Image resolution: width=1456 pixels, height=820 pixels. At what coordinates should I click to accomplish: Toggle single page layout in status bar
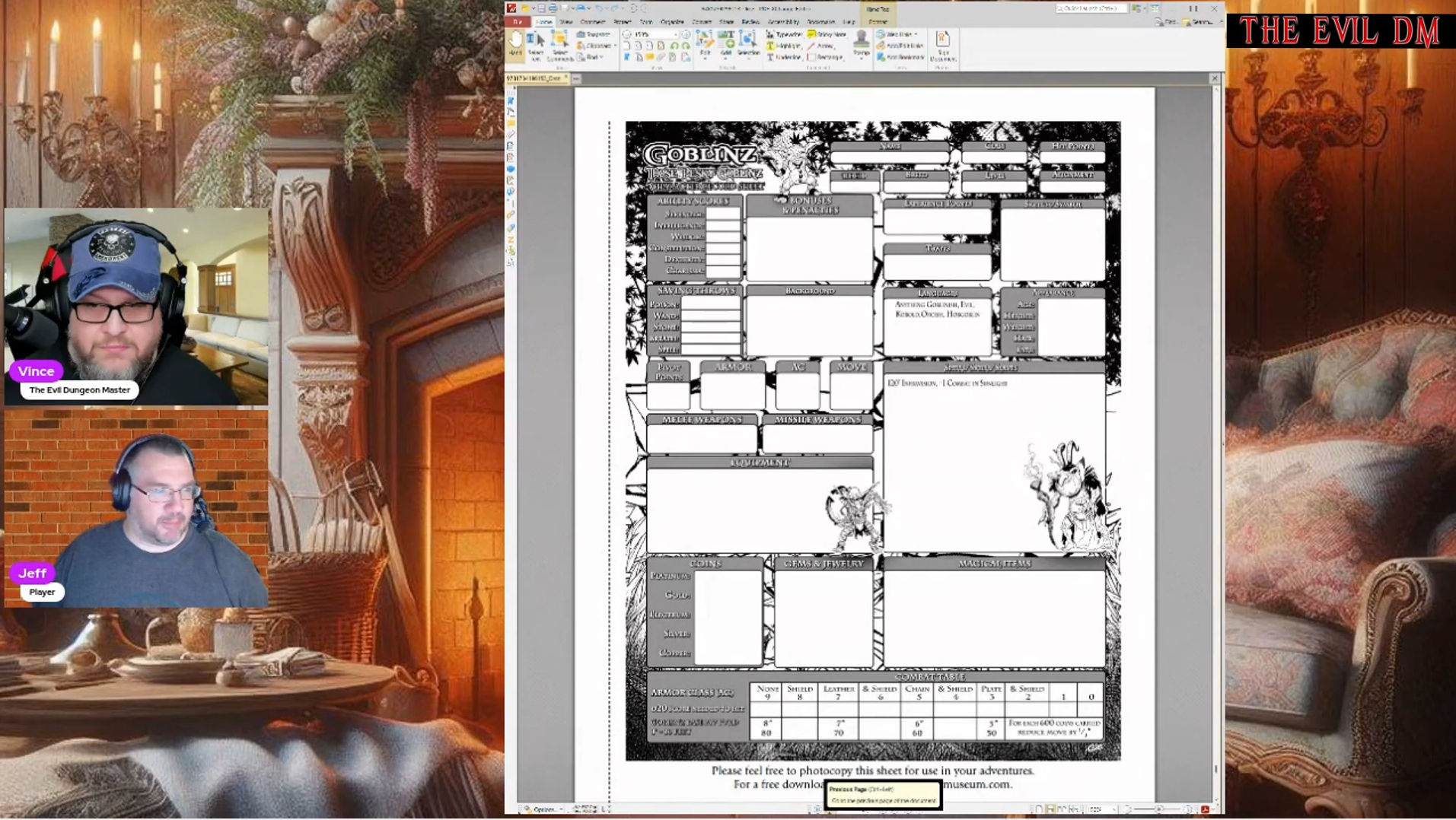[1039, 809]
